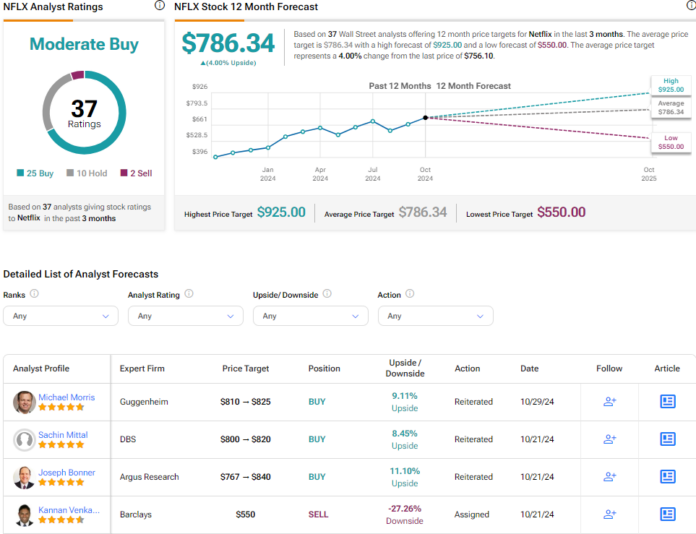Click info icon beside Ranks filter label

coord(35,294)
